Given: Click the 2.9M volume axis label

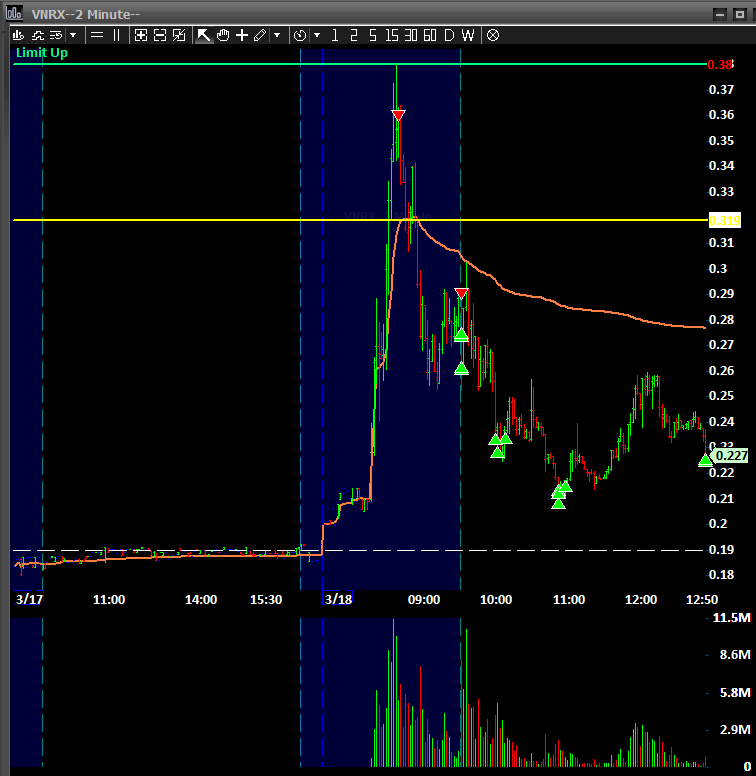Looking at the screenshot, I should (735, 729).
